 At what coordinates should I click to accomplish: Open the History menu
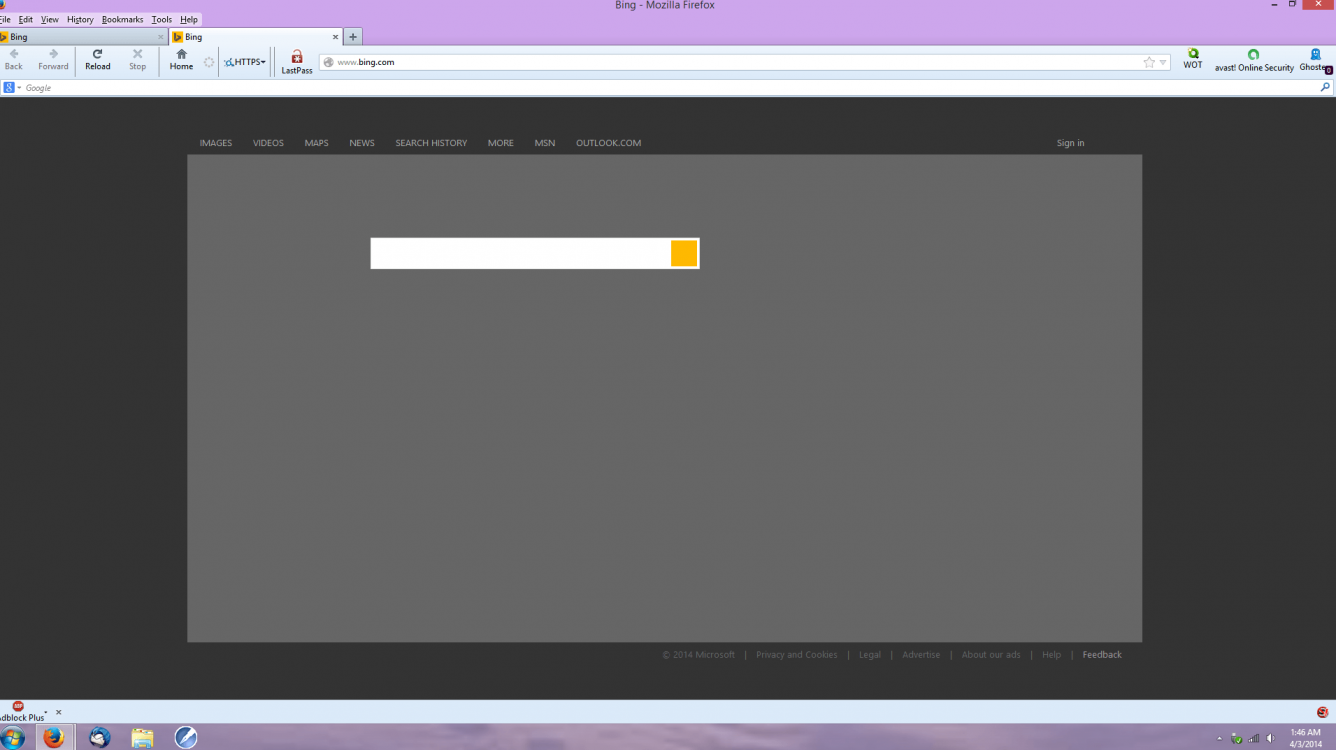[x=80, y=19]
